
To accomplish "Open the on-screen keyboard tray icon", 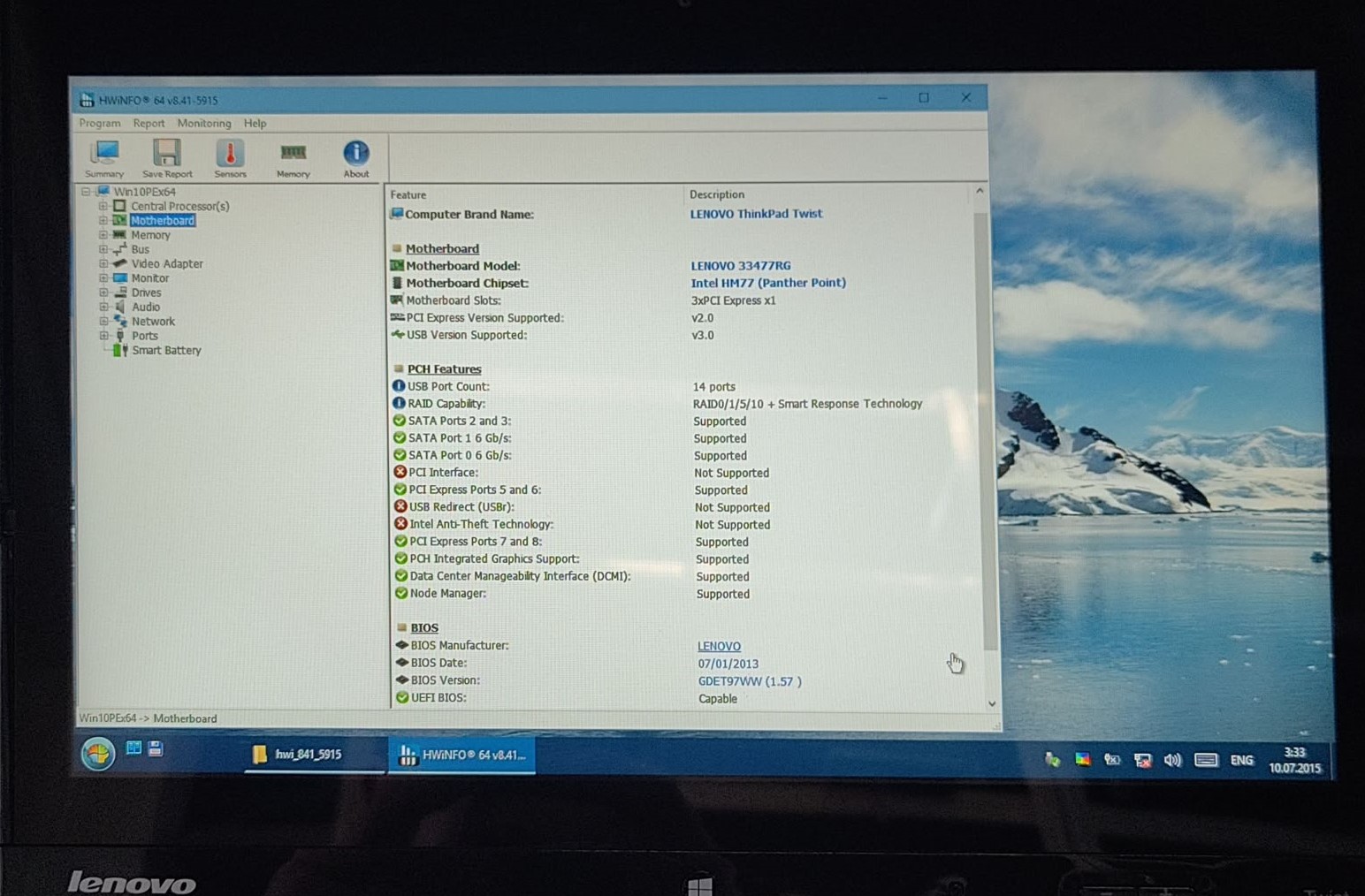I will pos(1206,760).
